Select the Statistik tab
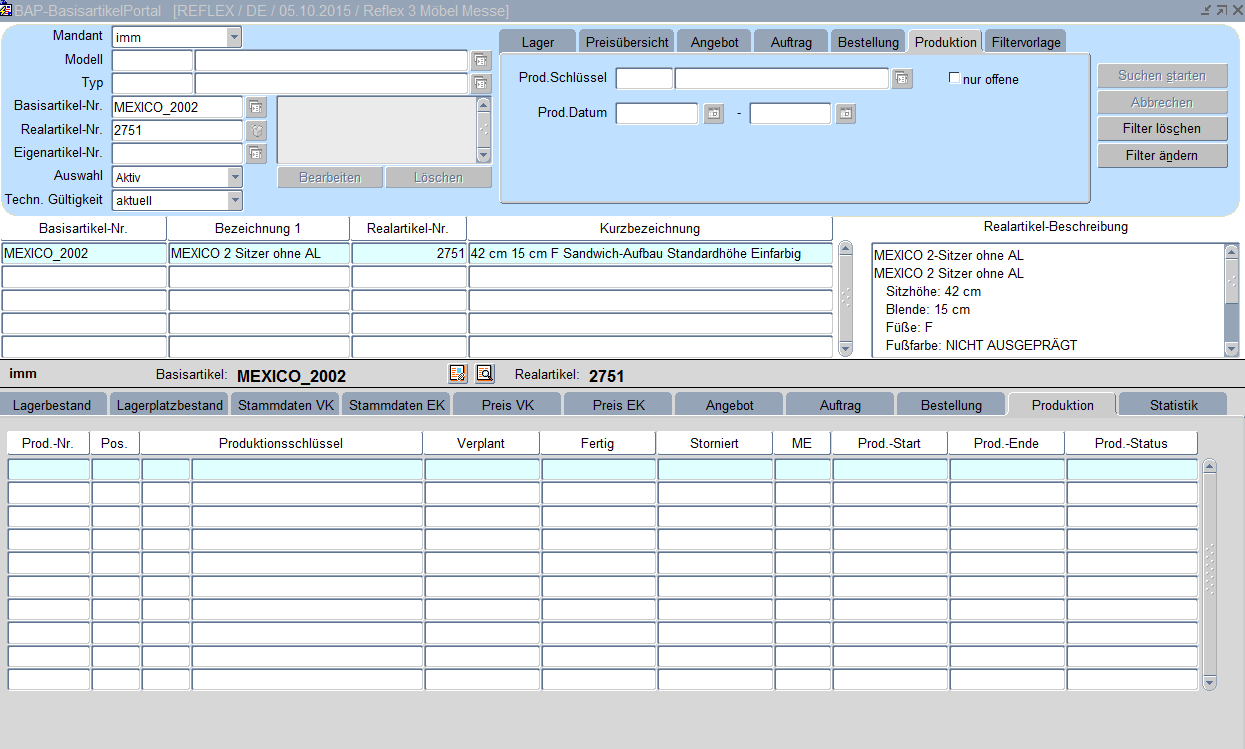The height and width of the screenshot is (749, 1245). pyautogui.click(x=1173, y=405)
